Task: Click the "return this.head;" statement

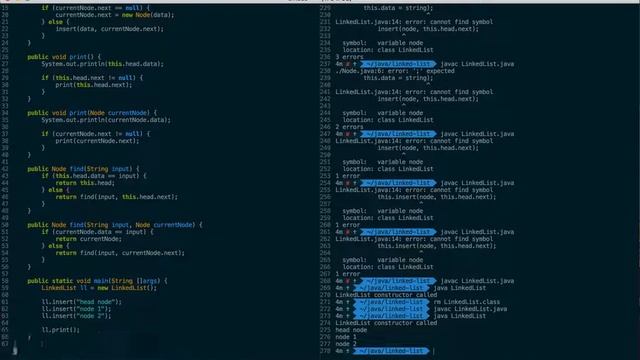Action: (x=85, y=183)
